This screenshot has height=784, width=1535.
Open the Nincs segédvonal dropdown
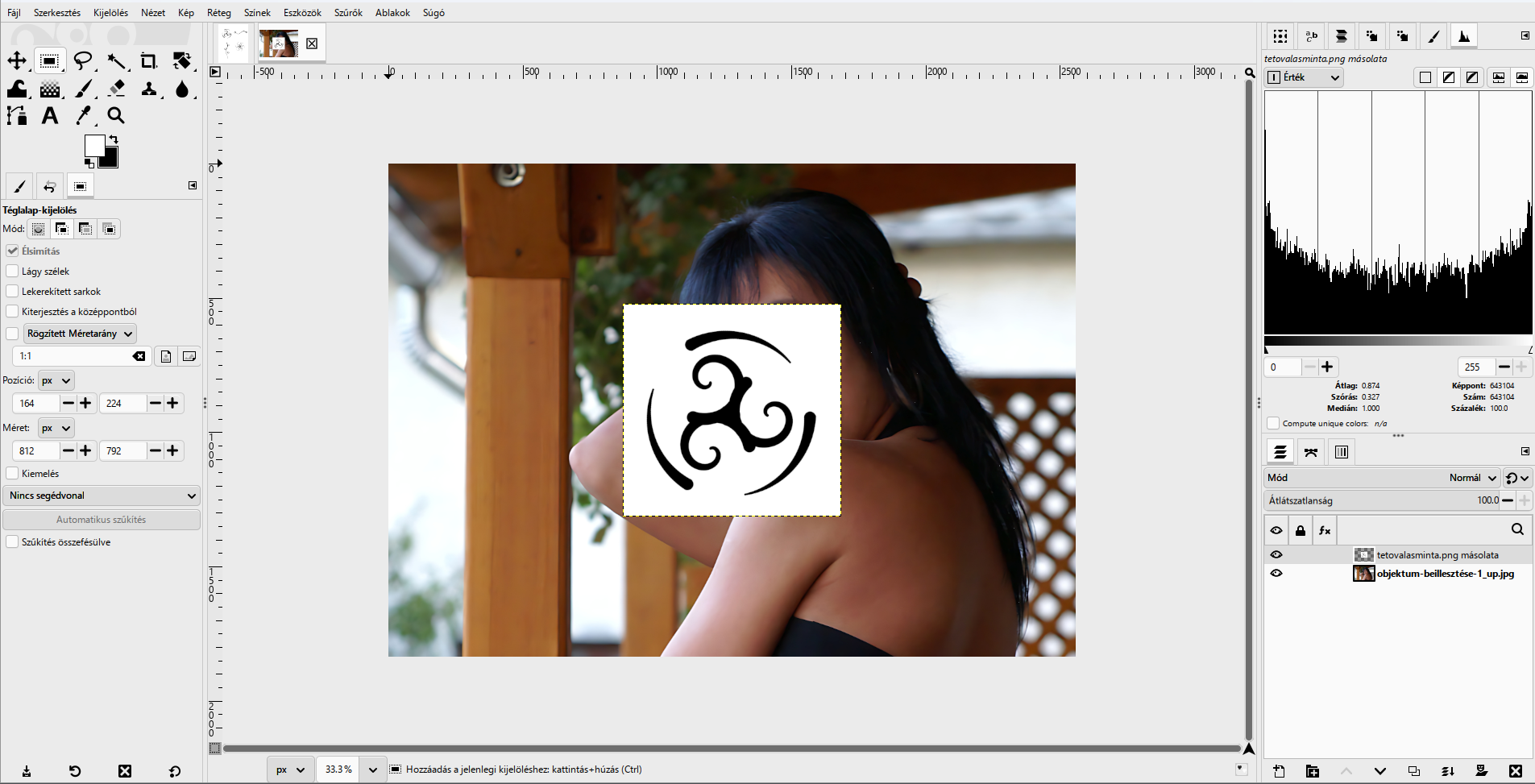102,496
